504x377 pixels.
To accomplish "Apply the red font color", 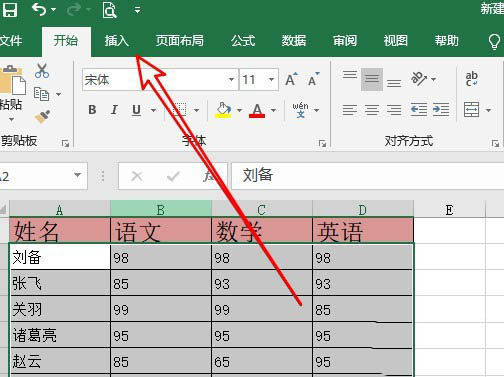I will point(257,110).
